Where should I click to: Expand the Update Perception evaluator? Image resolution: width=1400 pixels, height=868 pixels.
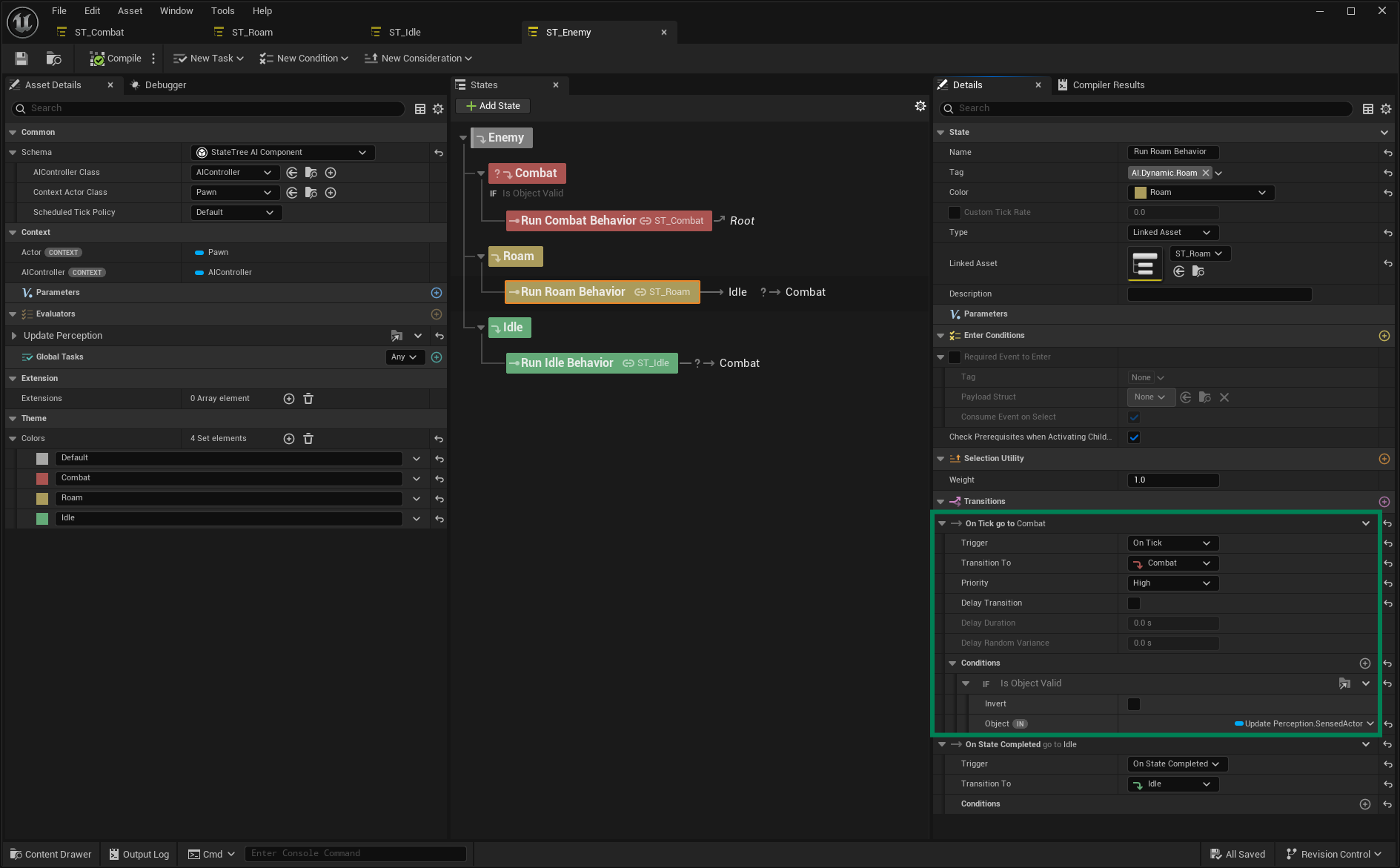click(x=14, y=336)
